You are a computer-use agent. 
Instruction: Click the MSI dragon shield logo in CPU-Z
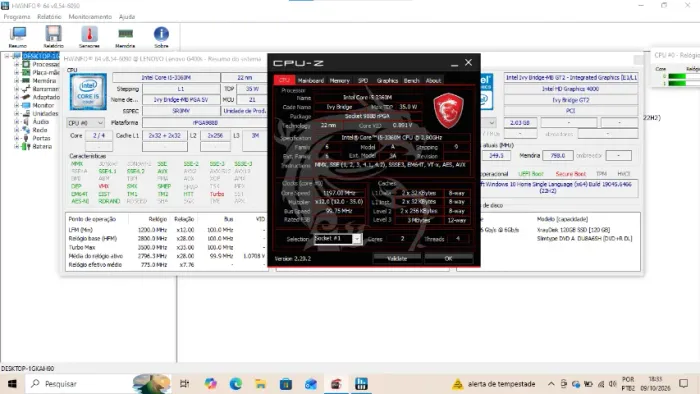[x=448, y=110]
